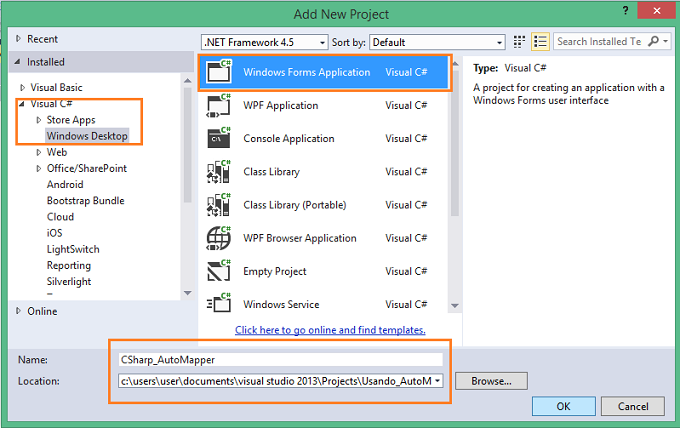The image size is (680, 428).
Task: Select the LightSwitch category
Action: click(x=73, y=249)
